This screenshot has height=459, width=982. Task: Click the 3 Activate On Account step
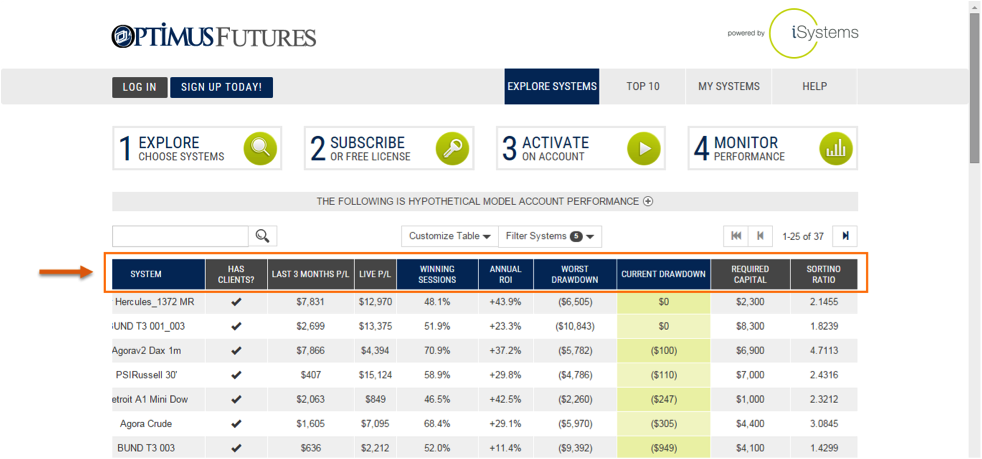581,148
